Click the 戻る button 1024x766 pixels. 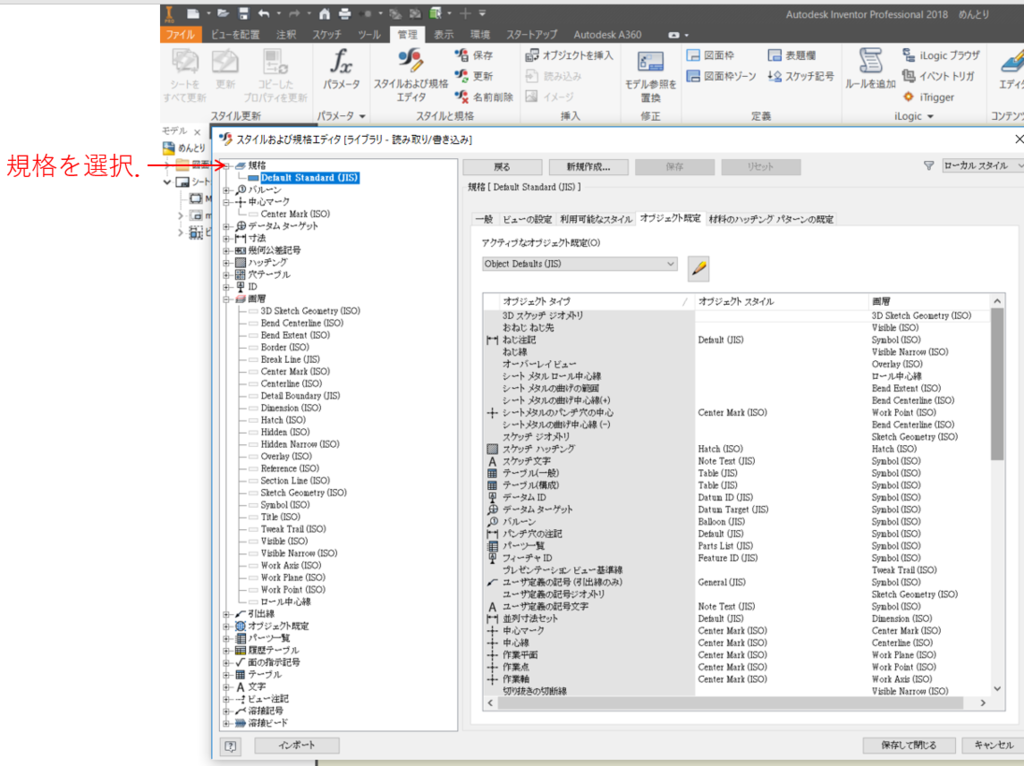(502, 167)
